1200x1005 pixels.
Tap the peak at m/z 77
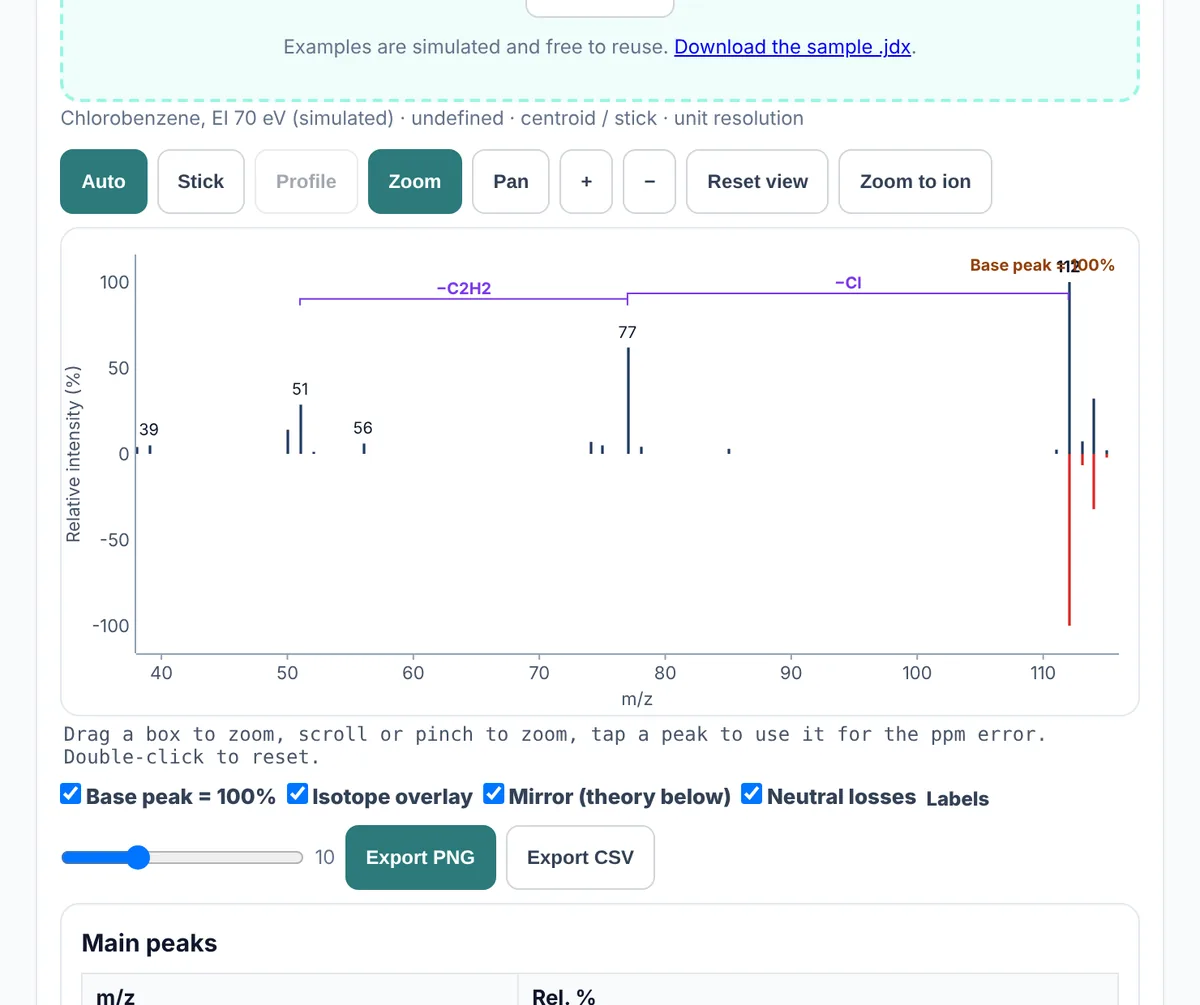pos(628,400)
